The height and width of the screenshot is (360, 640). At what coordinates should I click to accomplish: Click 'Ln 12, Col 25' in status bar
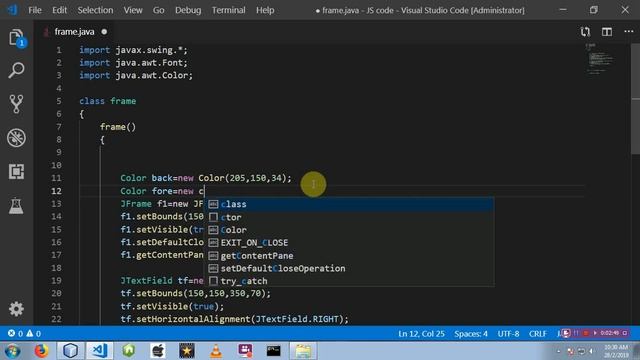click(x=421, y=333)
